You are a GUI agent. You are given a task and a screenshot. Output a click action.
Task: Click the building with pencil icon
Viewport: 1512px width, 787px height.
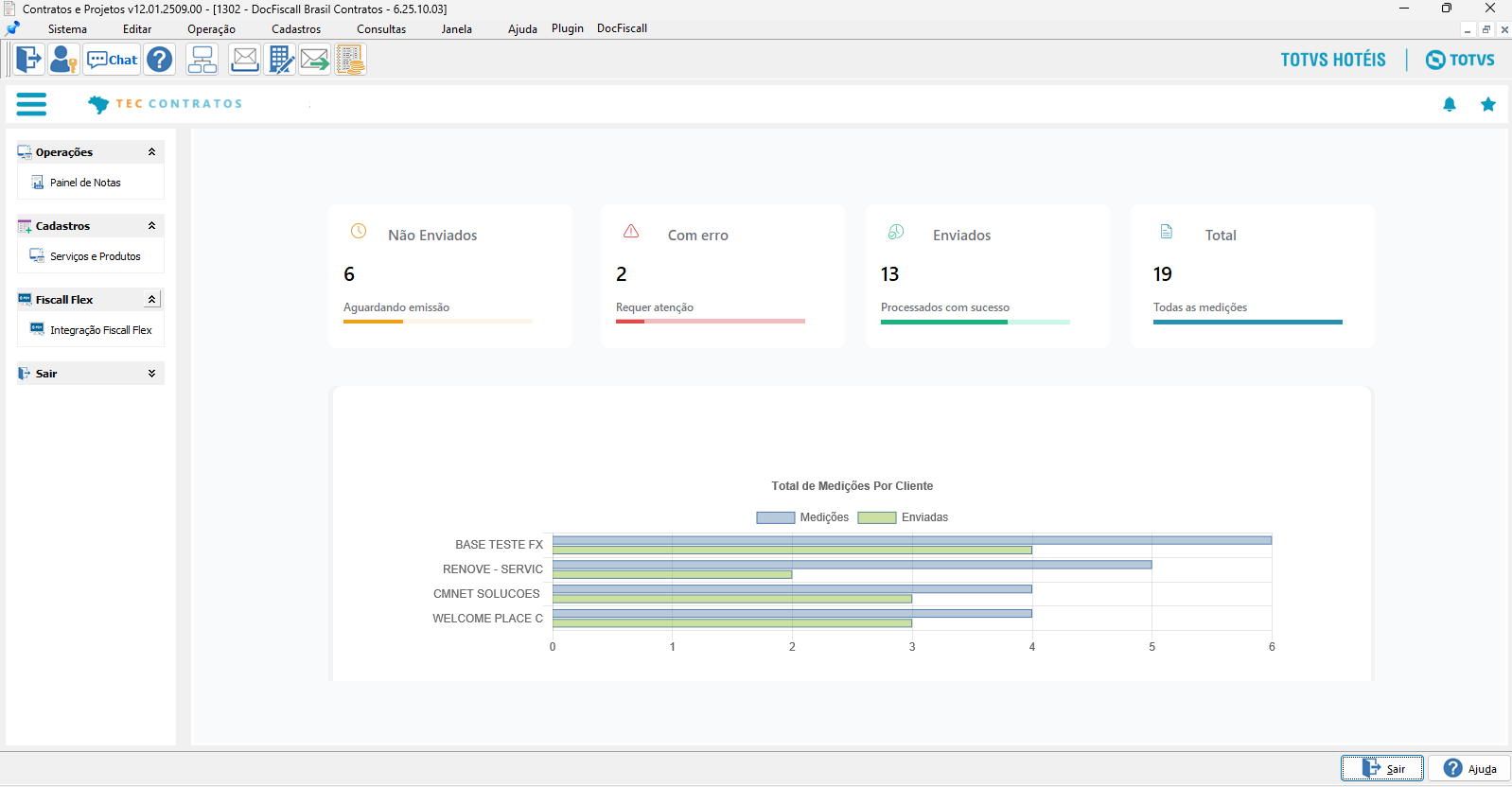tap(281, 60)
